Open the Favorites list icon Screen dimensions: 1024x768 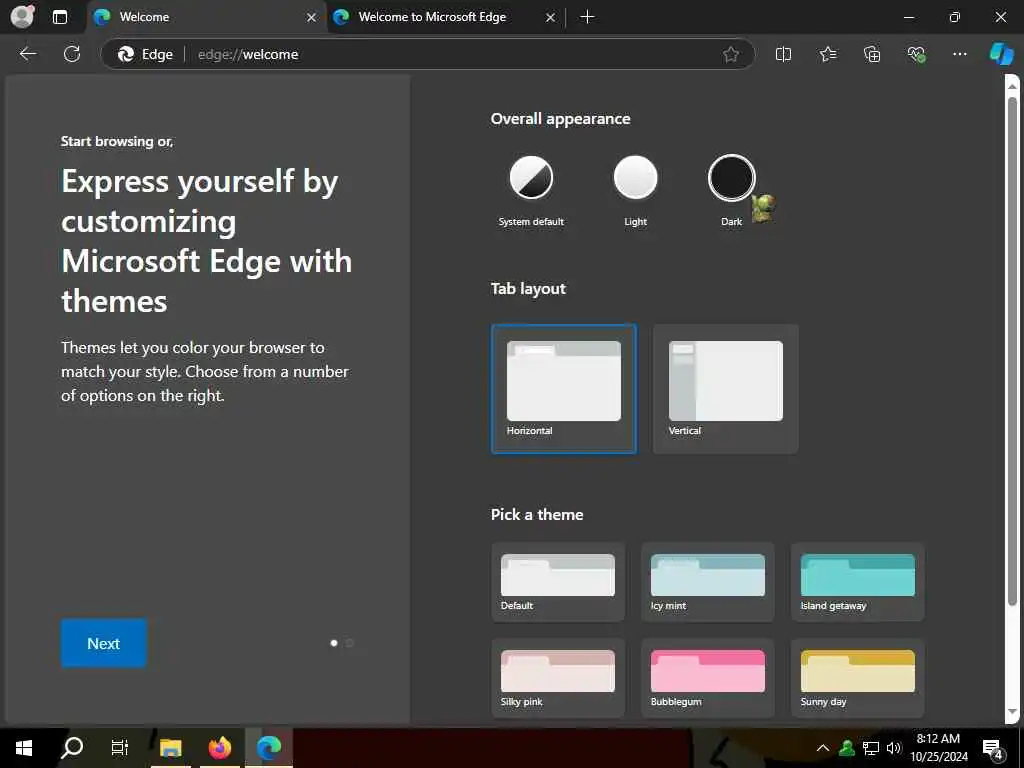(827, 54)
